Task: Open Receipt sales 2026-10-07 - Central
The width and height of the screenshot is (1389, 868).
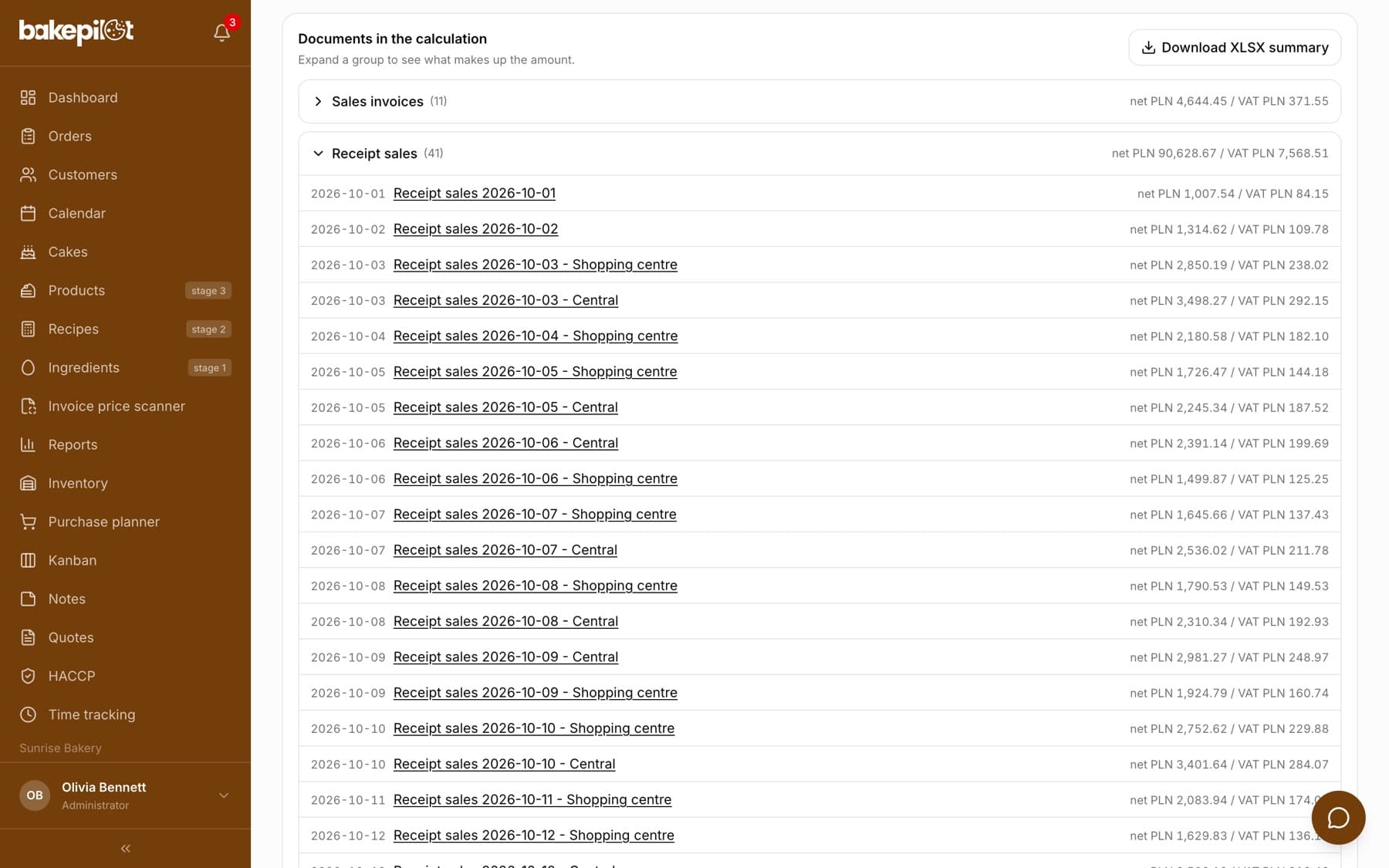Action: (505, 550)
